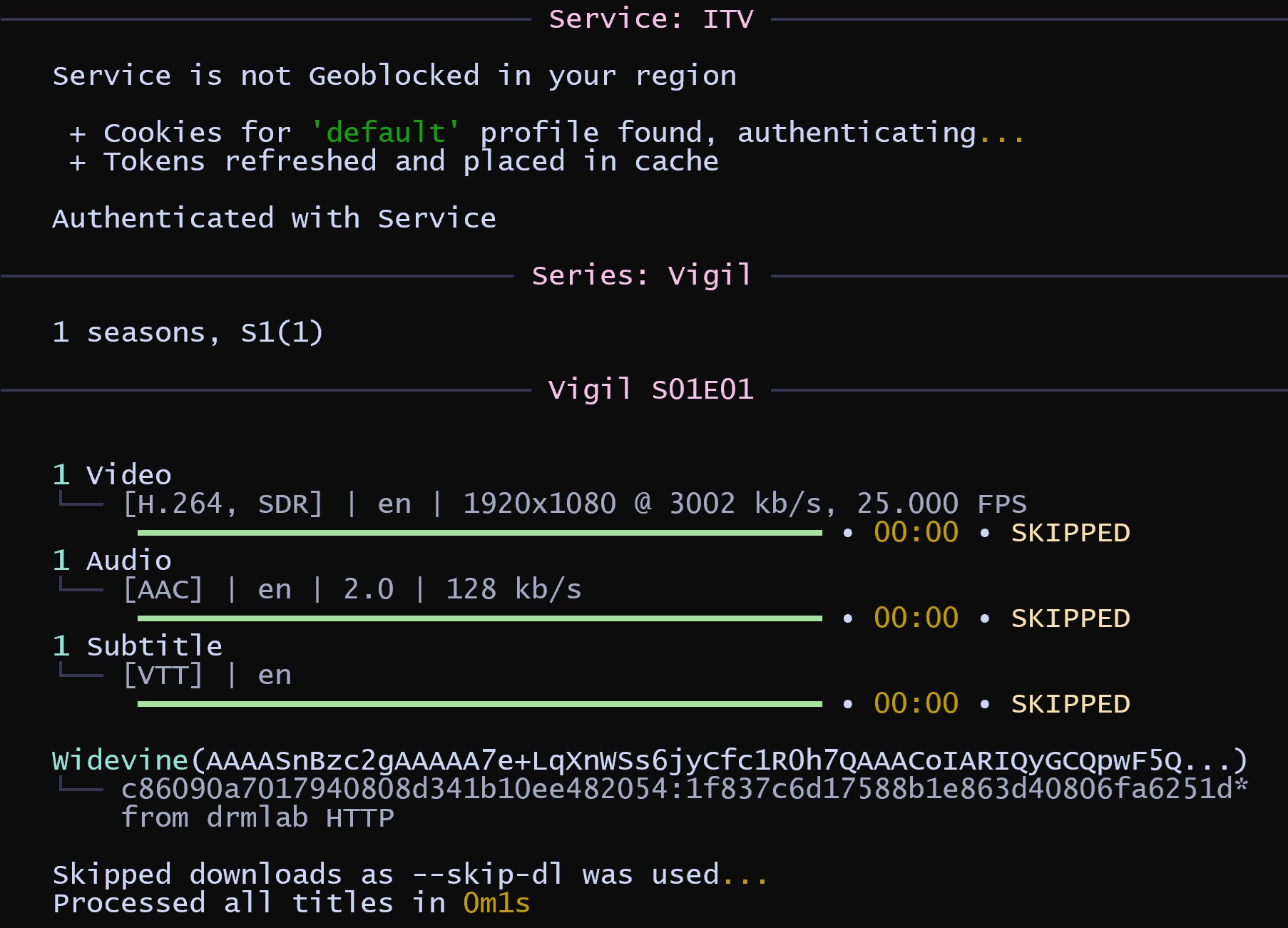
Task: Click the Audio track progress bar
Action: point(479,618)
